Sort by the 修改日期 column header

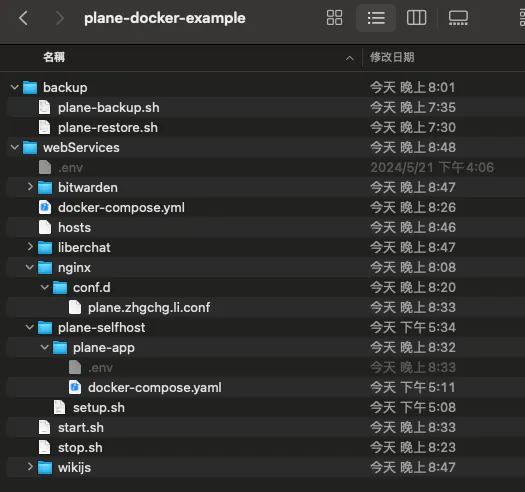(392, 57)
